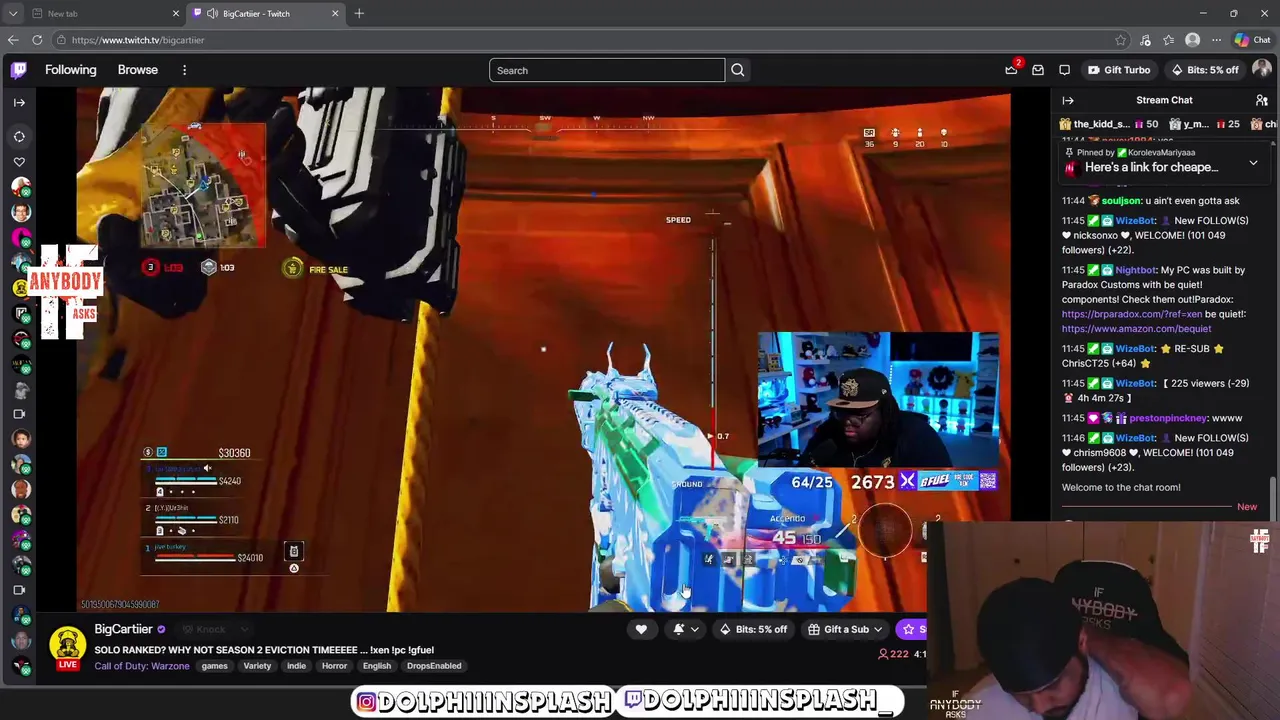Click Nightbot username in chat
This screenshot has width=1280, height=720.
coord(1136,270)
